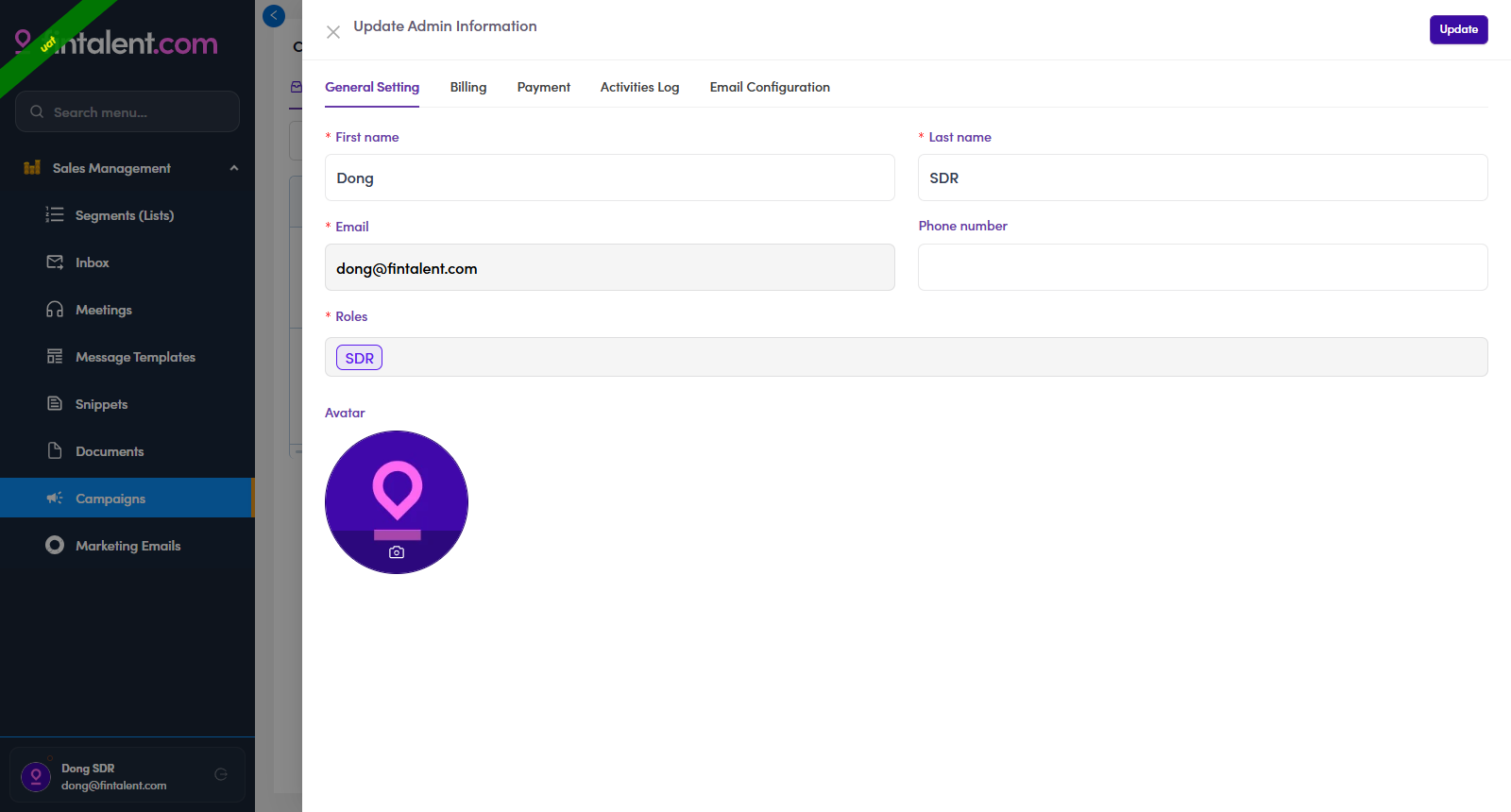The width and height of the screenshot is (1511, 812).
Task: Click the Segments (Lists) icon in sidebar
Action: 55,215
